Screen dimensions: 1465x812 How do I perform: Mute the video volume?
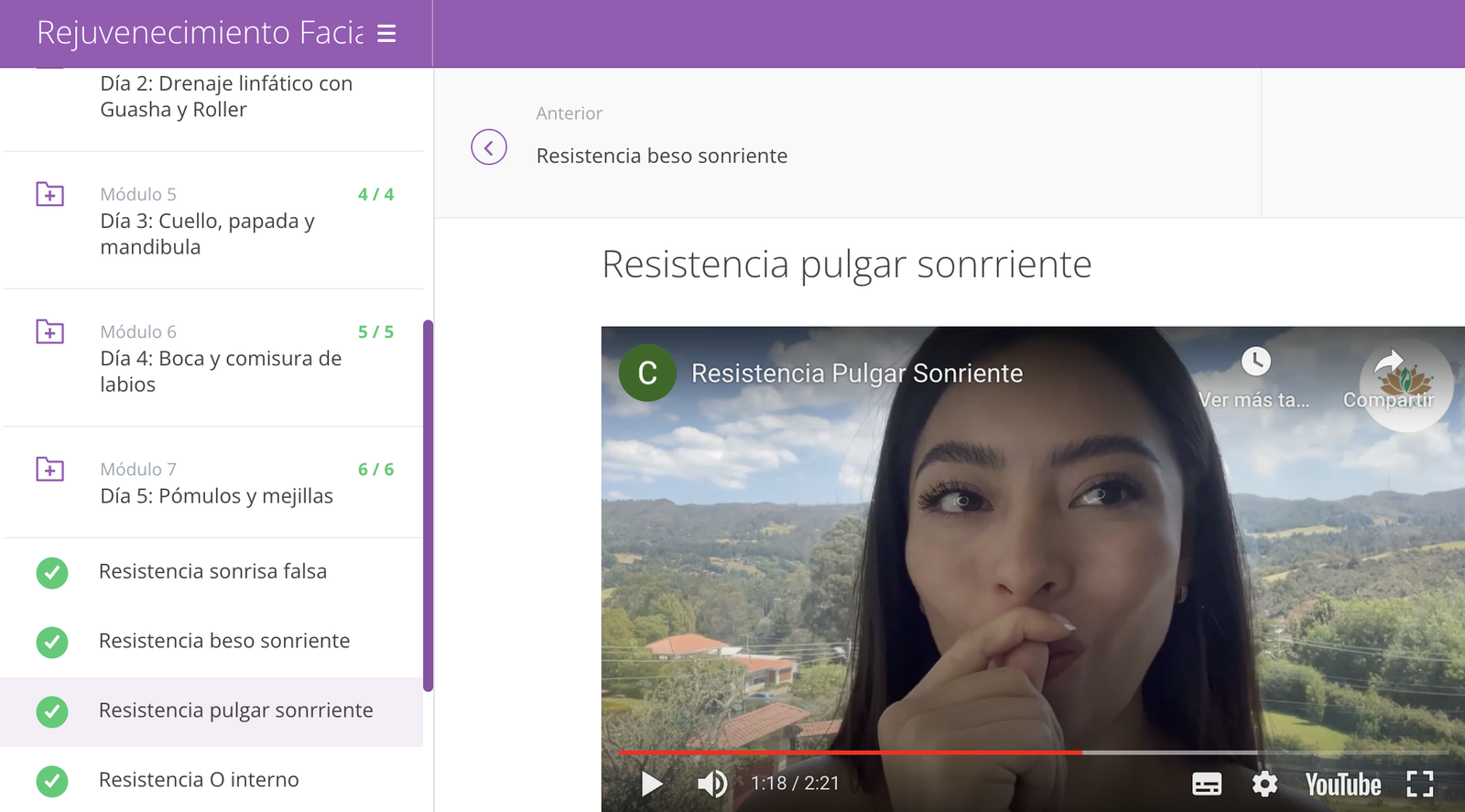(711, 784)
